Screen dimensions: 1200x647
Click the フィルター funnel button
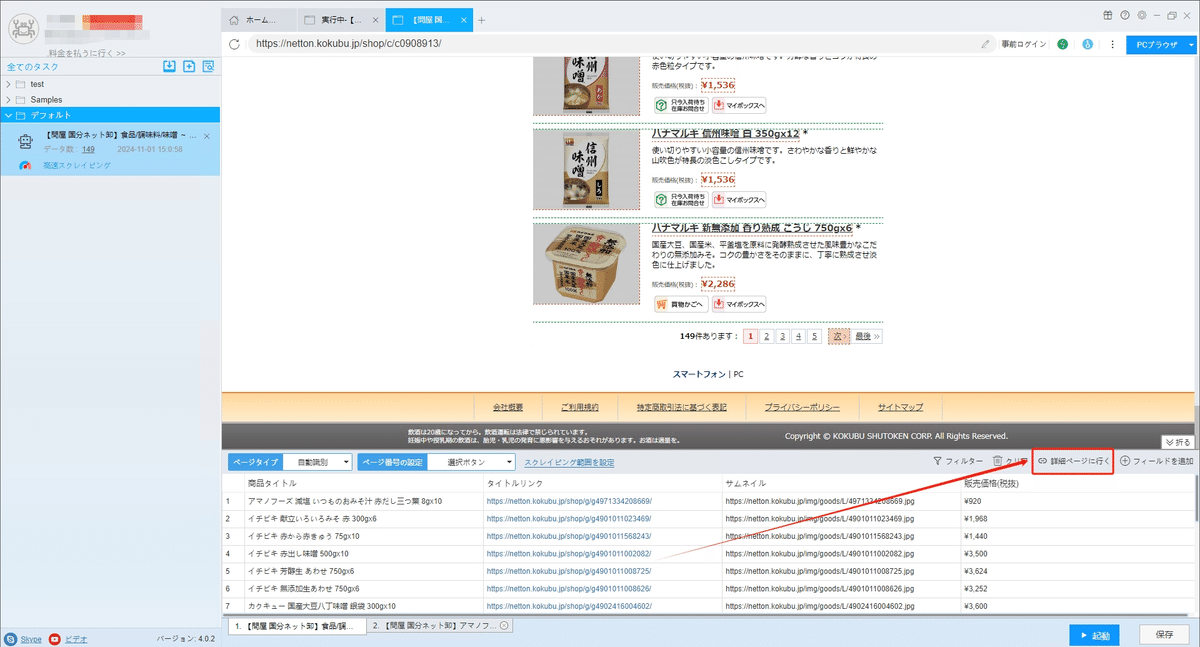point(958,461)
